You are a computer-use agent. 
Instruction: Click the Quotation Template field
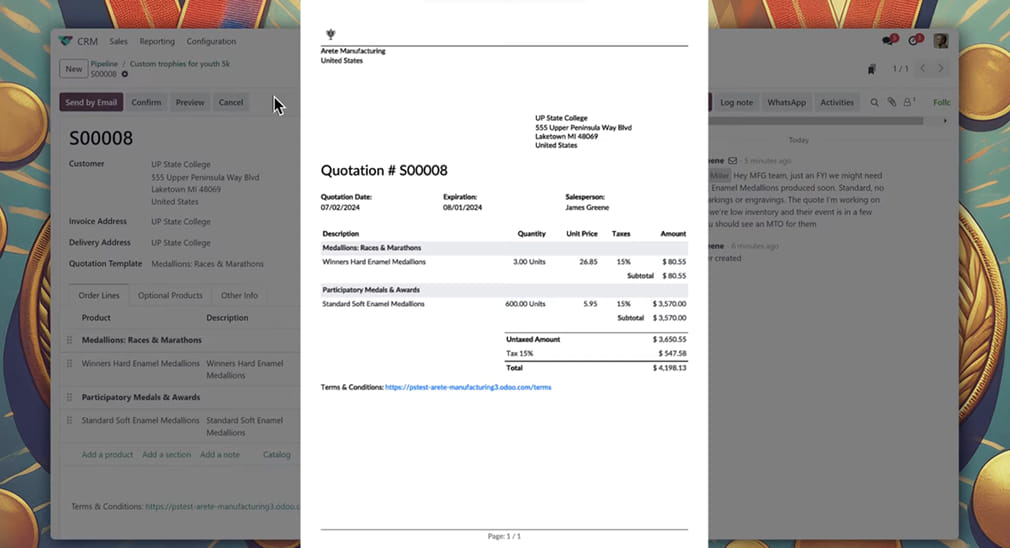coord(207,264)
